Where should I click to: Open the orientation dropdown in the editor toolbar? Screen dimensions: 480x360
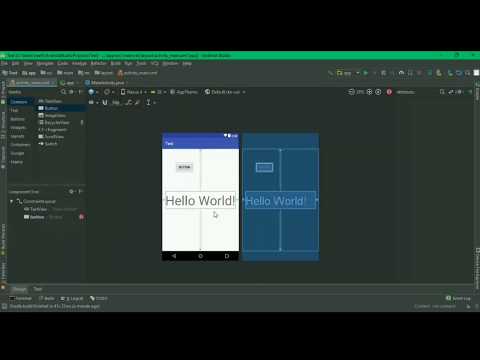tap(108, 92)
